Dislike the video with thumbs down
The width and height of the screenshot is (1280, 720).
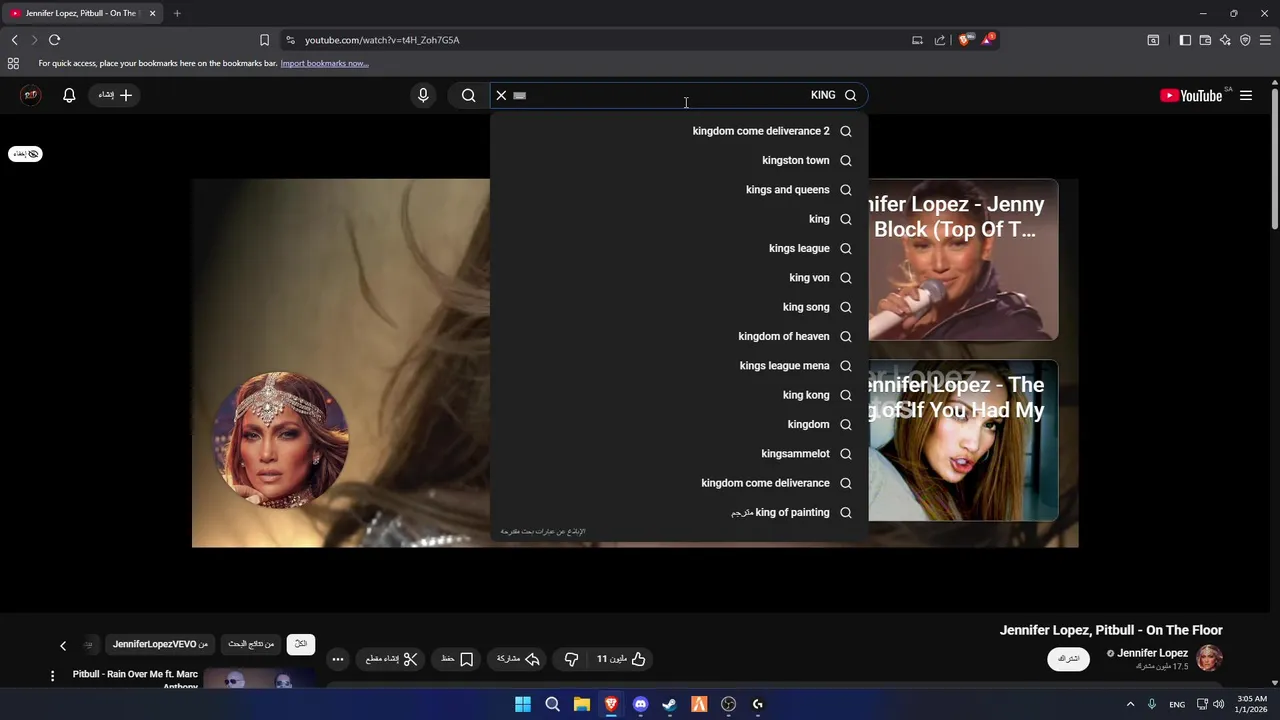[571, 659]
